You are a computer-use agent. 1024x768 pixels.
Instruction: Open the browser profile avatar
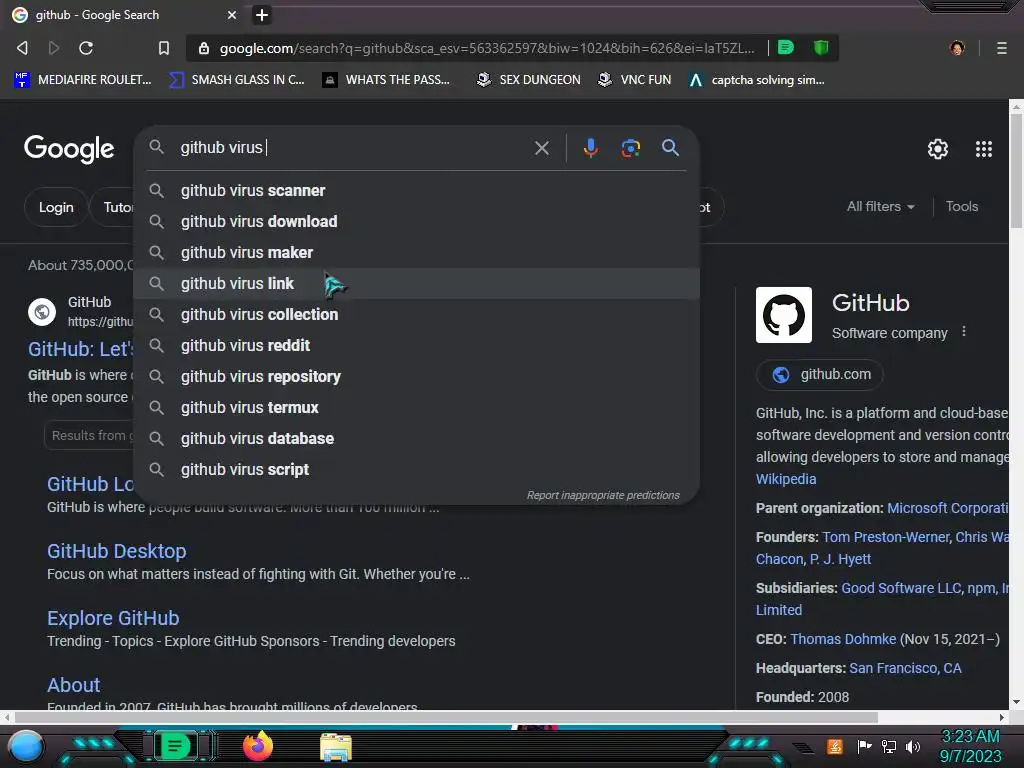pos(957,48)
